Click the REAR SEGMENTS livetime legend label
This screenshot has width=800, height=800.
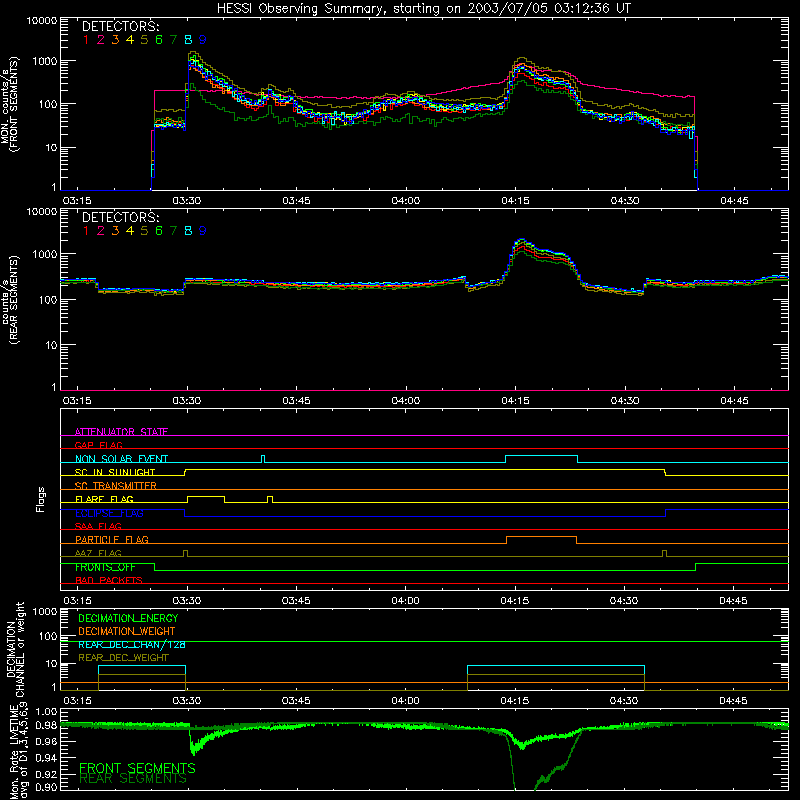click(x=133, y=779)
